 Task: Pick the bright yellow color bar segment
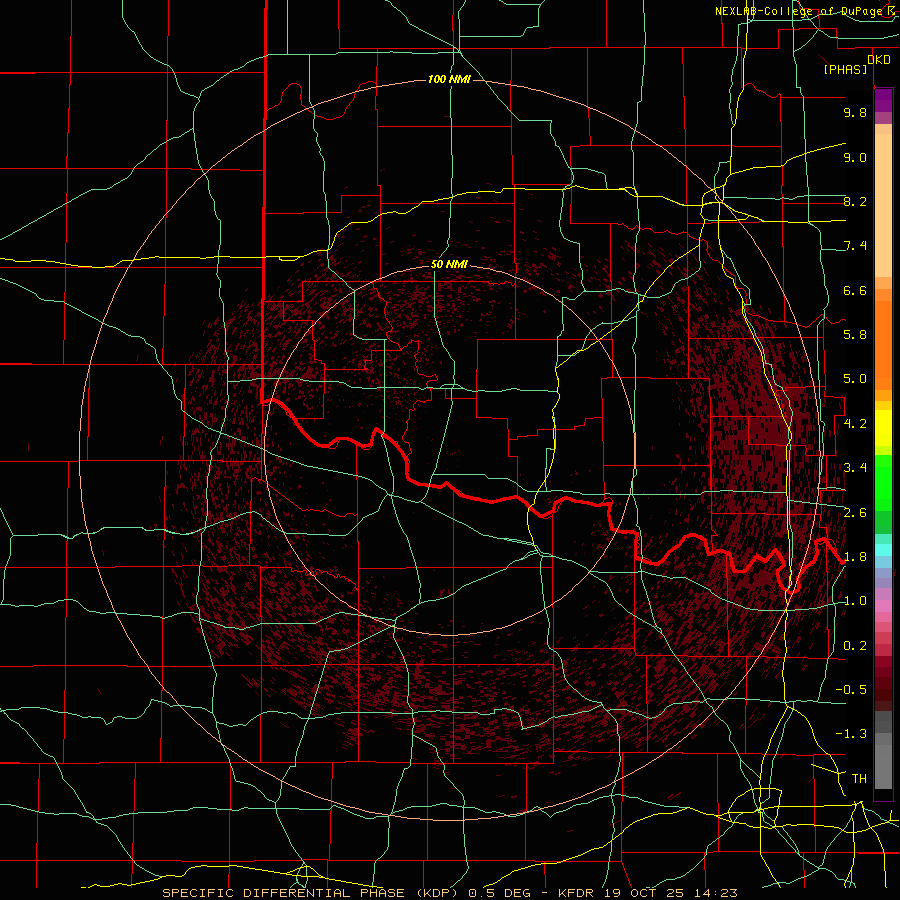pyautogui.click(x=883, y=428)
